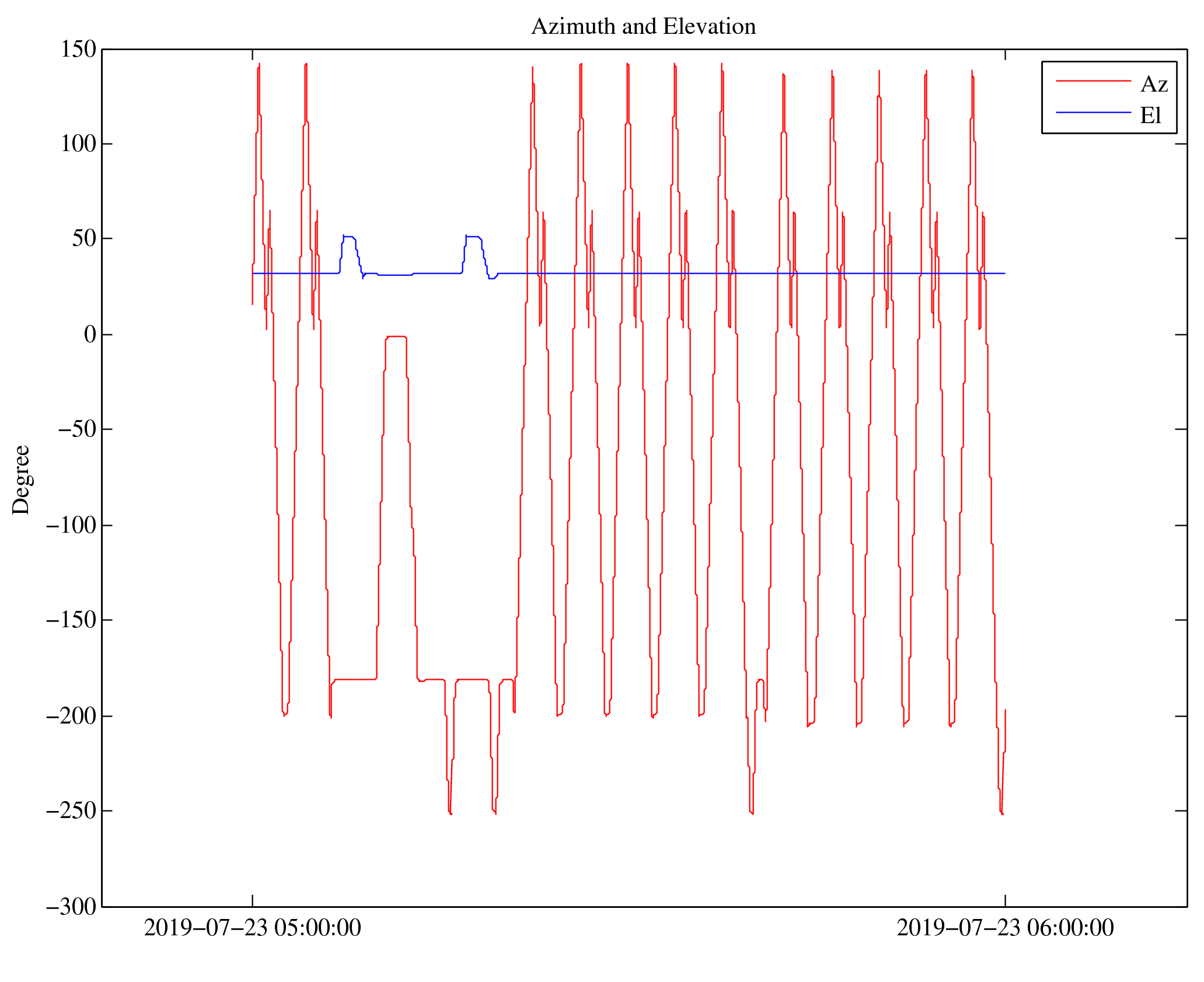Click the 0 y-axis tick label
The width and height of the screenshot is (1204, 982).
(90, 335)
